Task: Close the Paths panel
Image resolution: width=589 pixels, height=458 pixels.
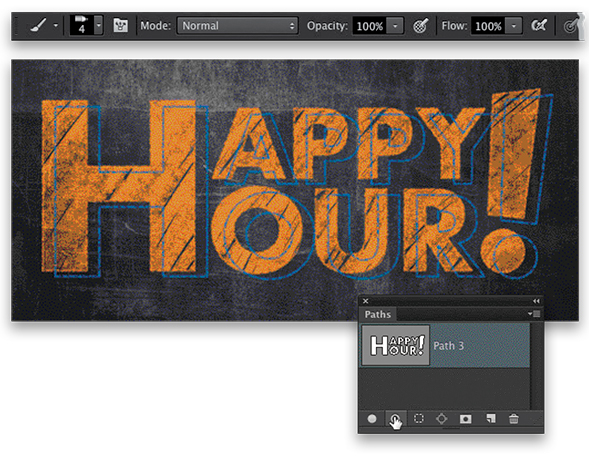Action: 365,301
